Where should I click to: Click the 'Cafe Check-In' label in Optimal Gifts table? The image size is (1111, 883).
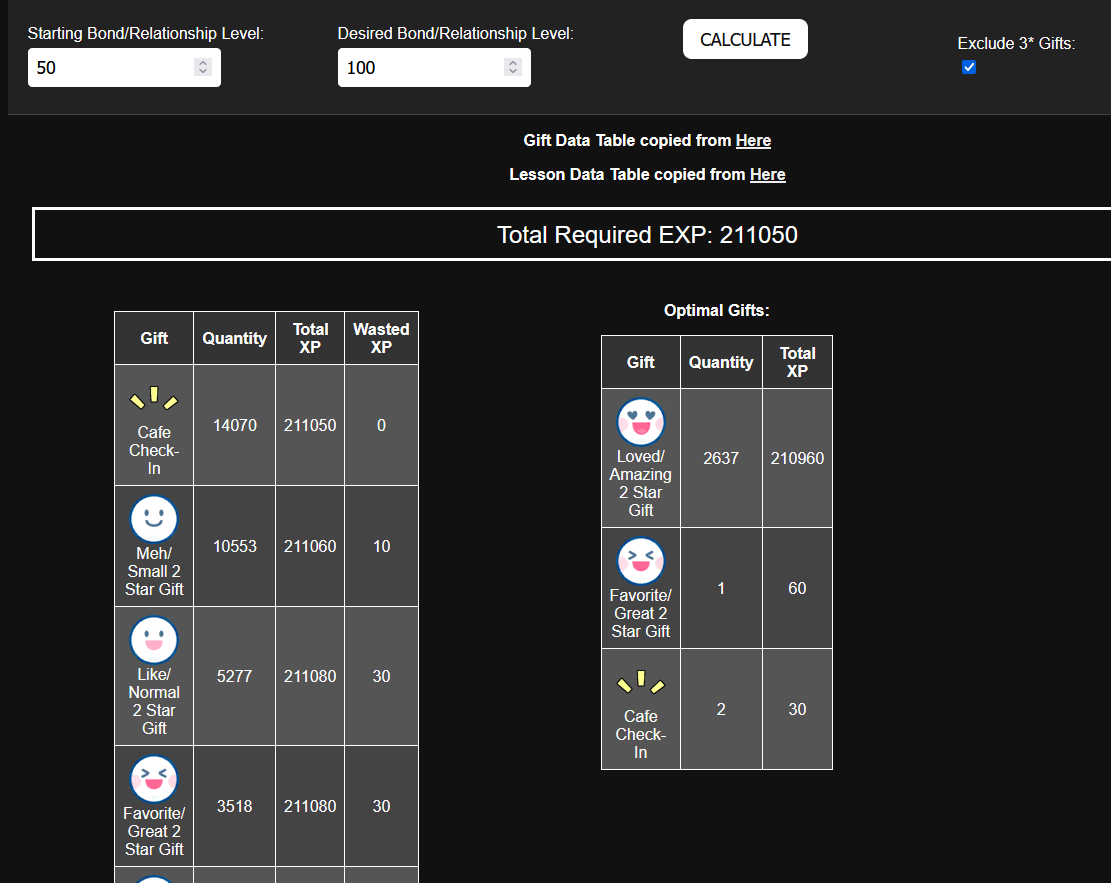click(x=641, y=734)
